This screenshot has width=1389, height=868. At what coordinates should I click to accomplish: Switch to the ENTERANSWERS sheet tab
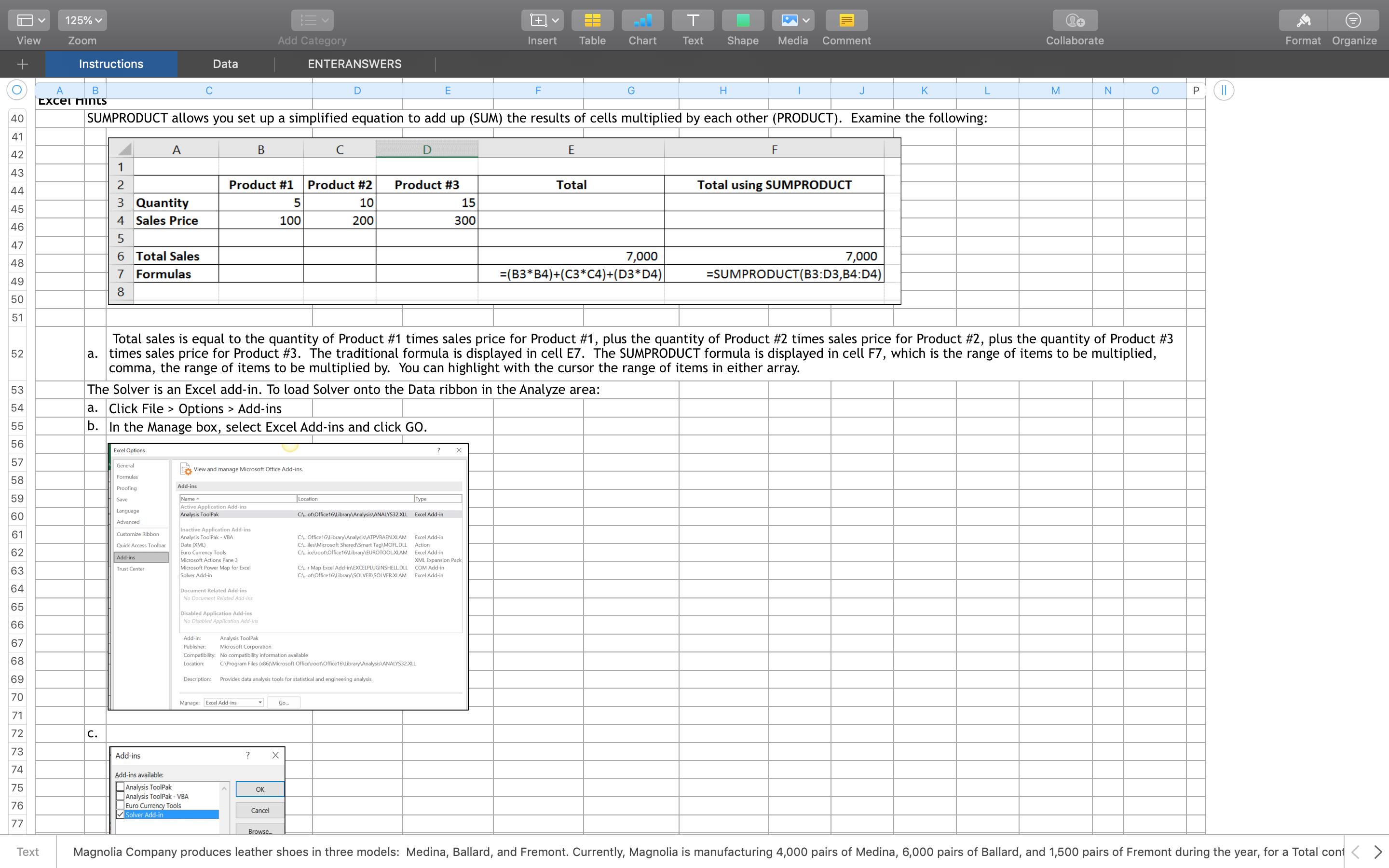tap(354, 64)
